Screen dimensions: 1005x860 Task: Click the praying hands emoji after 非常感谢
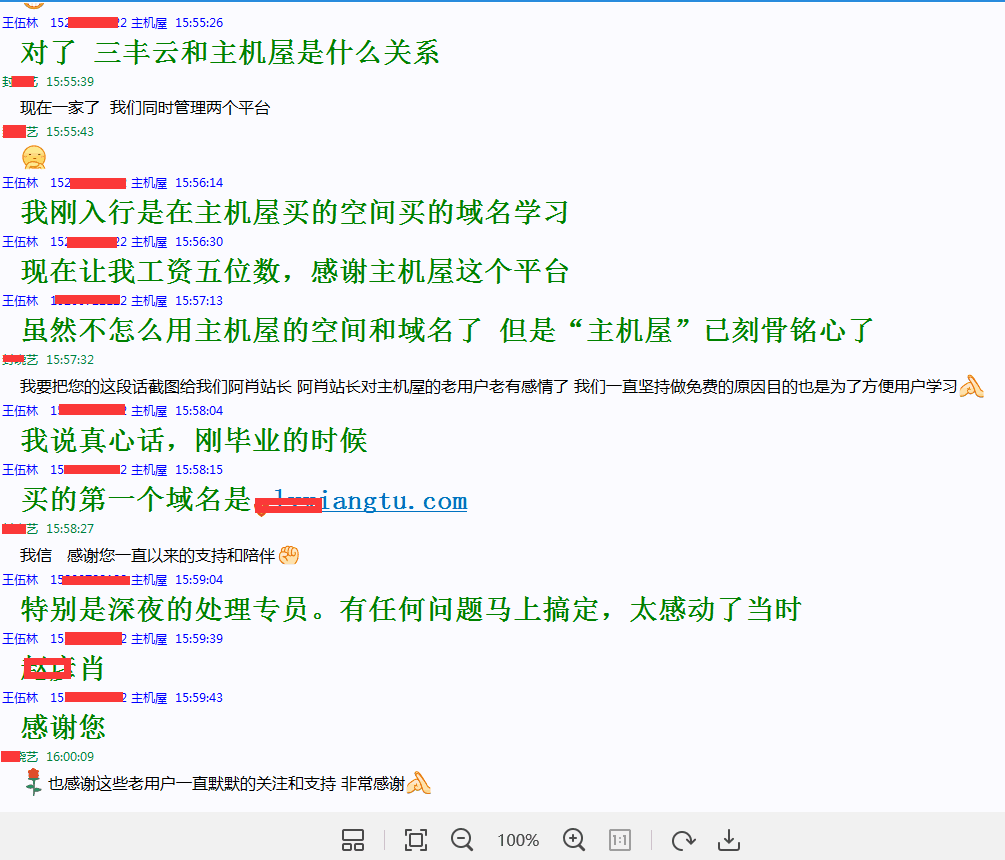tap(419, 784)
